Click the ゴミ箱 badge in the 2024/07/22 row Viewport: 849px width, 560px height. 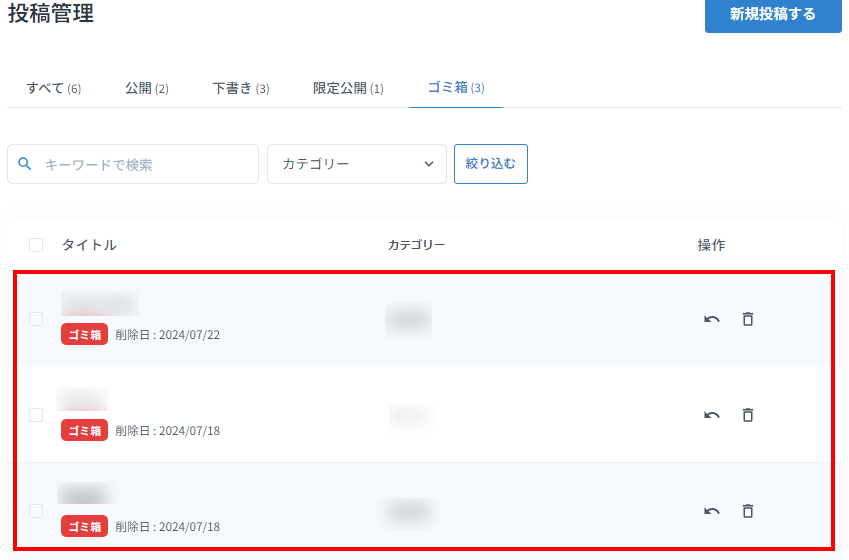(x=84, y=335)
